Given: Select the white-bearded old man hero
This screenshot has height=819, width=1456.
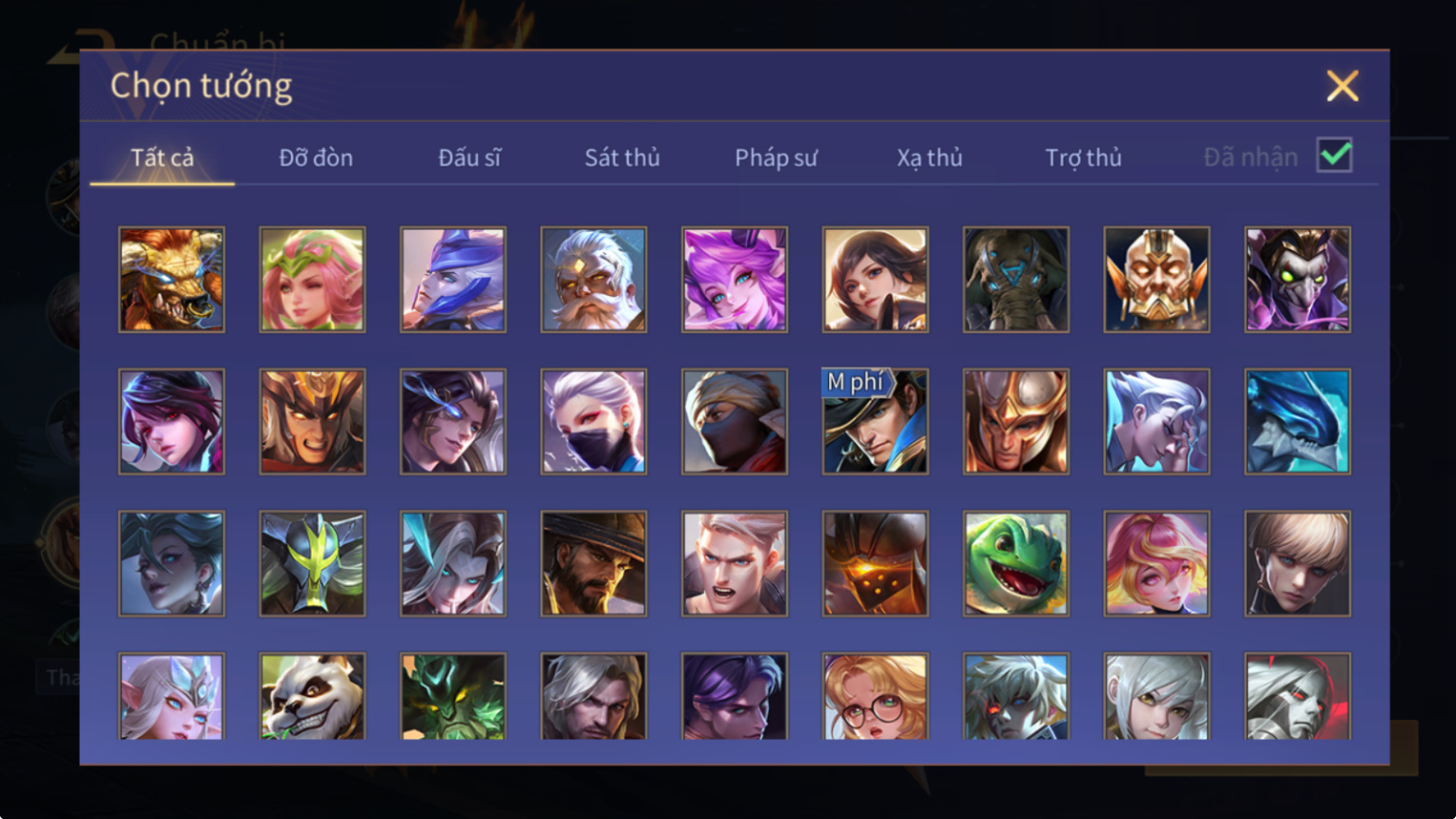Looking at the screenshot, I should 594,280.
